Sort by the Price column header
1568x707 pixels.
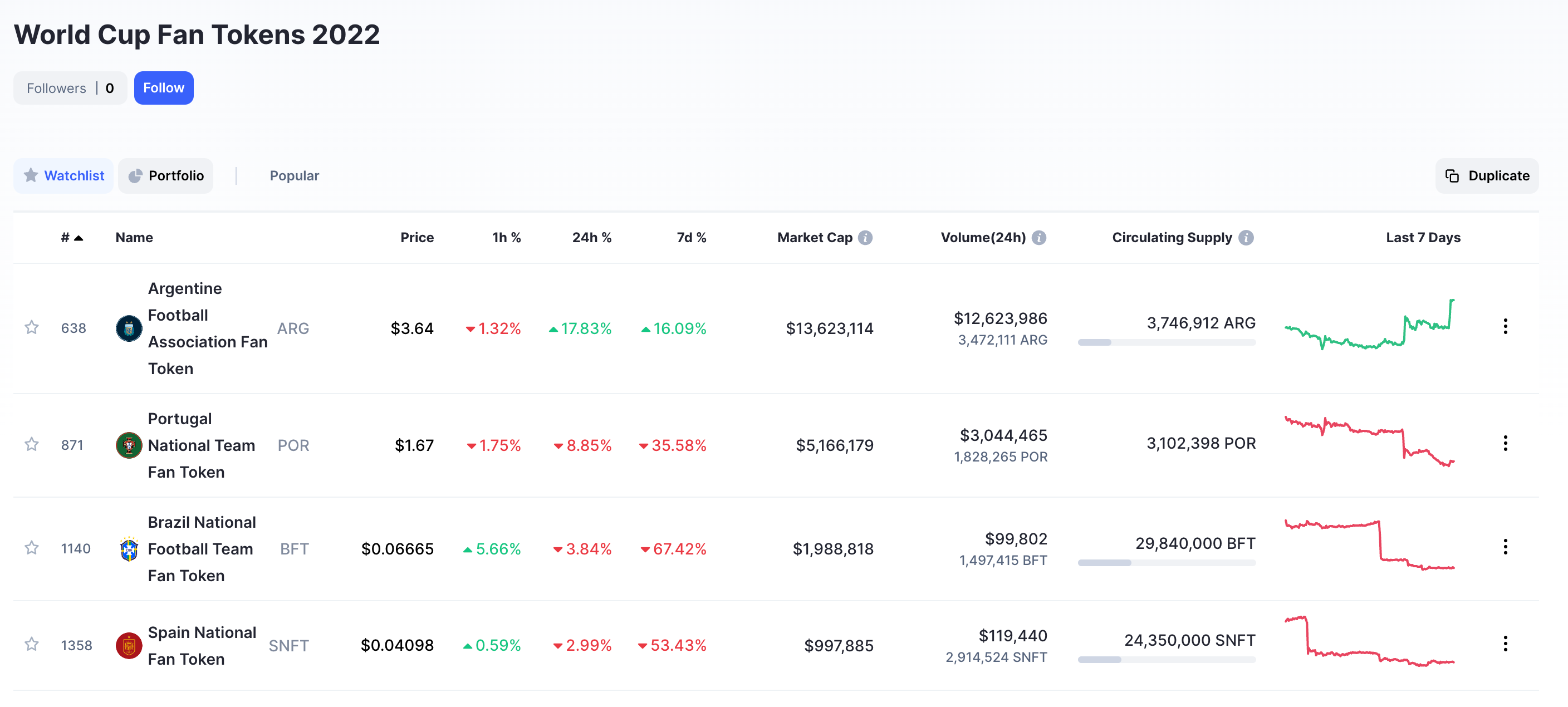[417, 238]
